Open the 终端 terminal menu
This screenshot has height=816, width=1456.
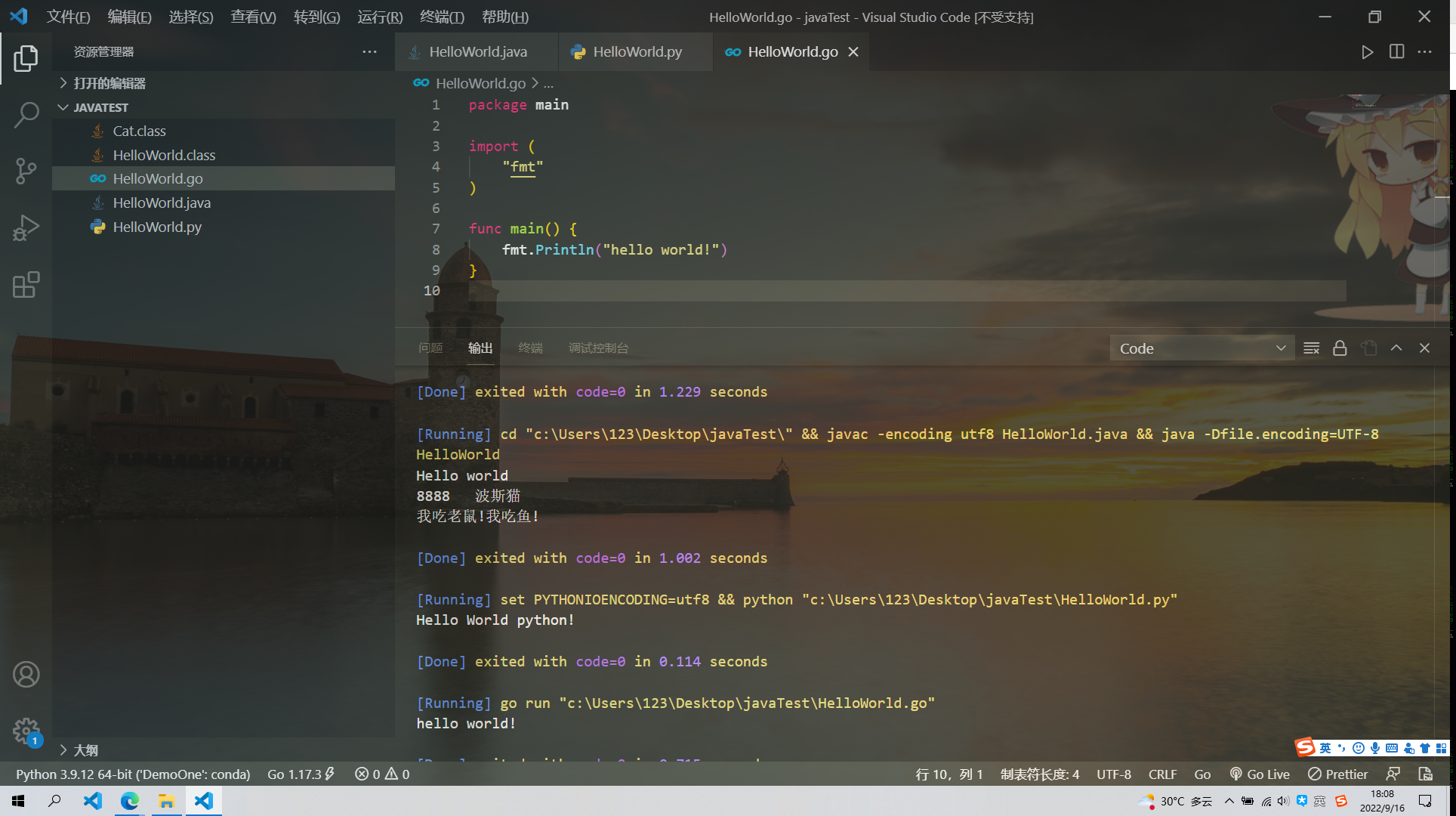[442, 17]
